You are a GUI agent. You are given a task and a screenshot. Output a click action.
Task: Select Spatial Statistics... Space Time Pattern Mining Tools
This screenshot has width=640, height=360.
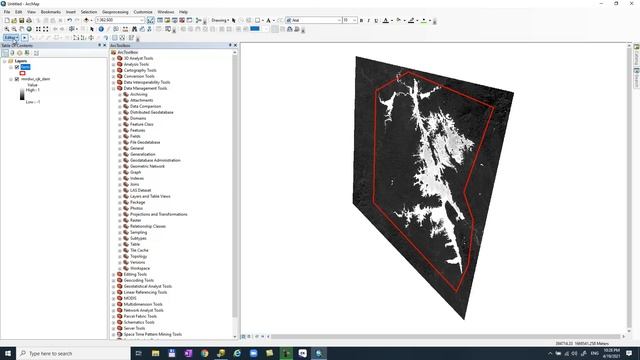click(153, 334)
